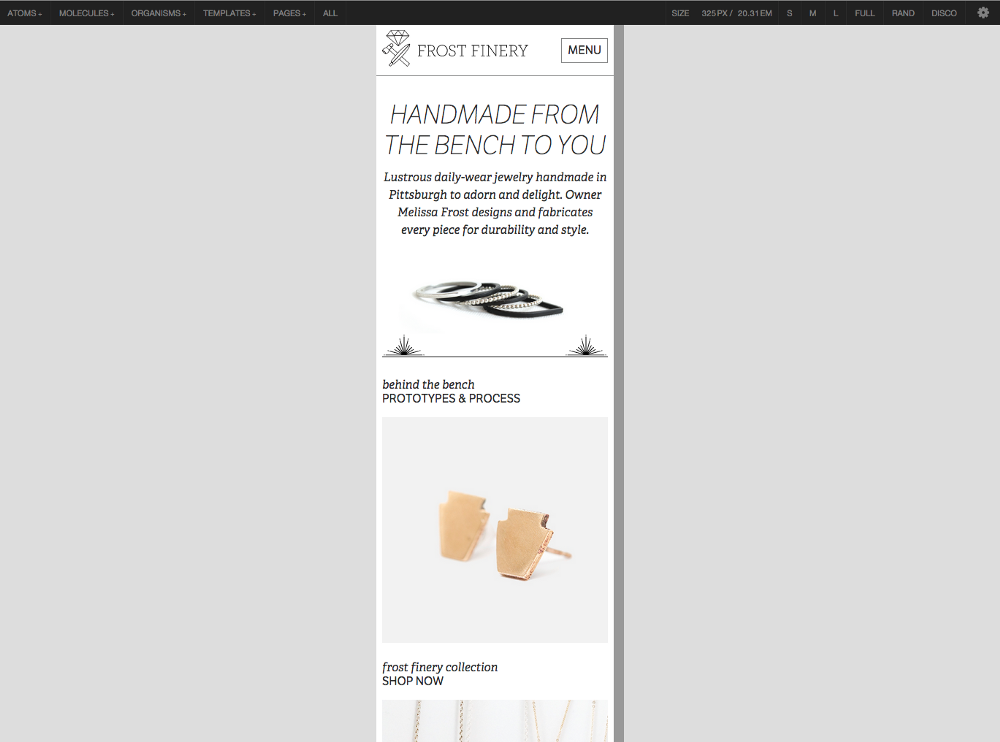This screenshot has height=742, width=1000.
Task: Choose Rand viewport size
Action: pyautogui.click(x=903, y=13)
